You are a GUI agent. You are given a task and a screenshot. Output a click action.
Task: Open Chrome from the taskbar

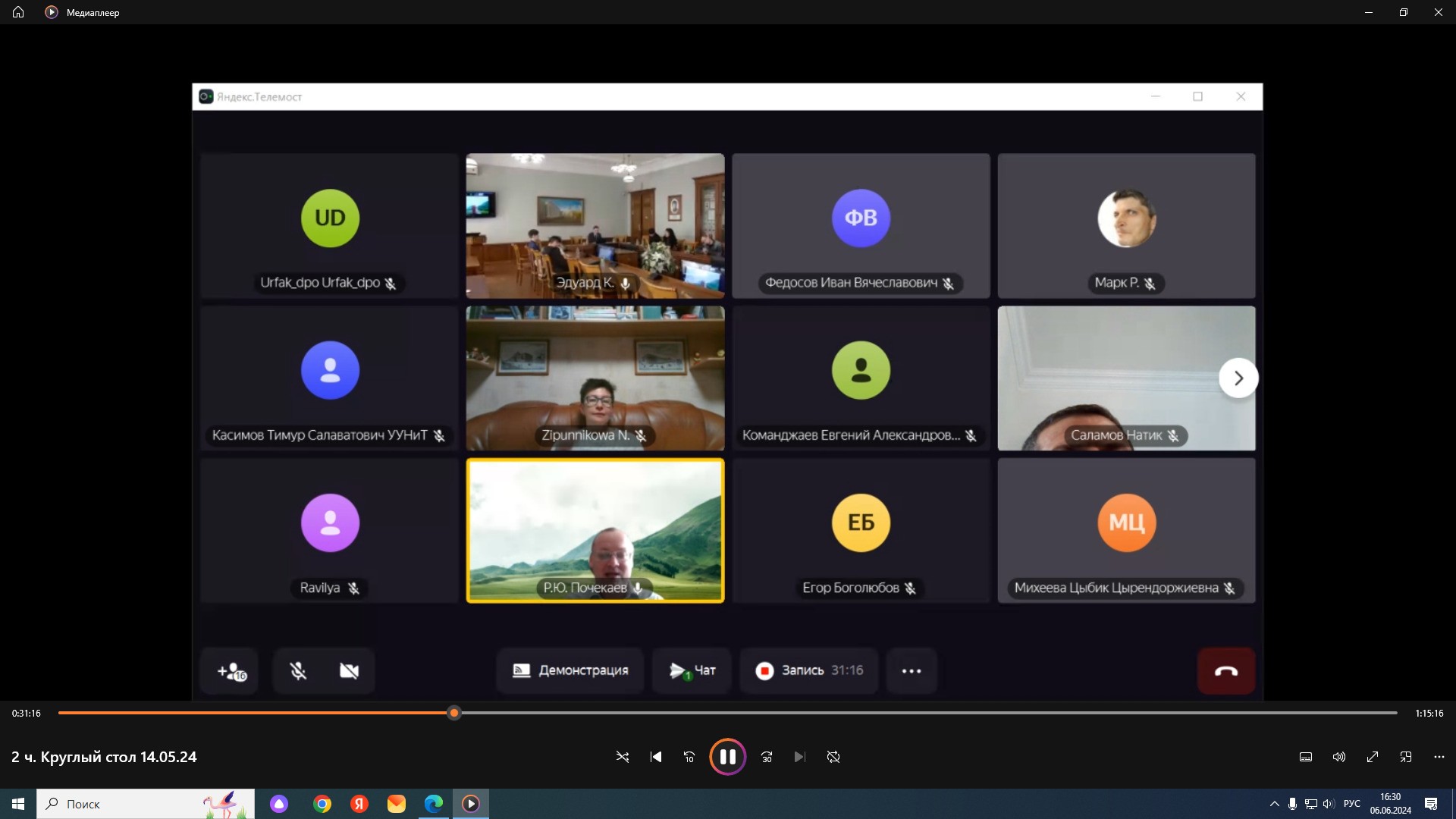coord(322,804)
